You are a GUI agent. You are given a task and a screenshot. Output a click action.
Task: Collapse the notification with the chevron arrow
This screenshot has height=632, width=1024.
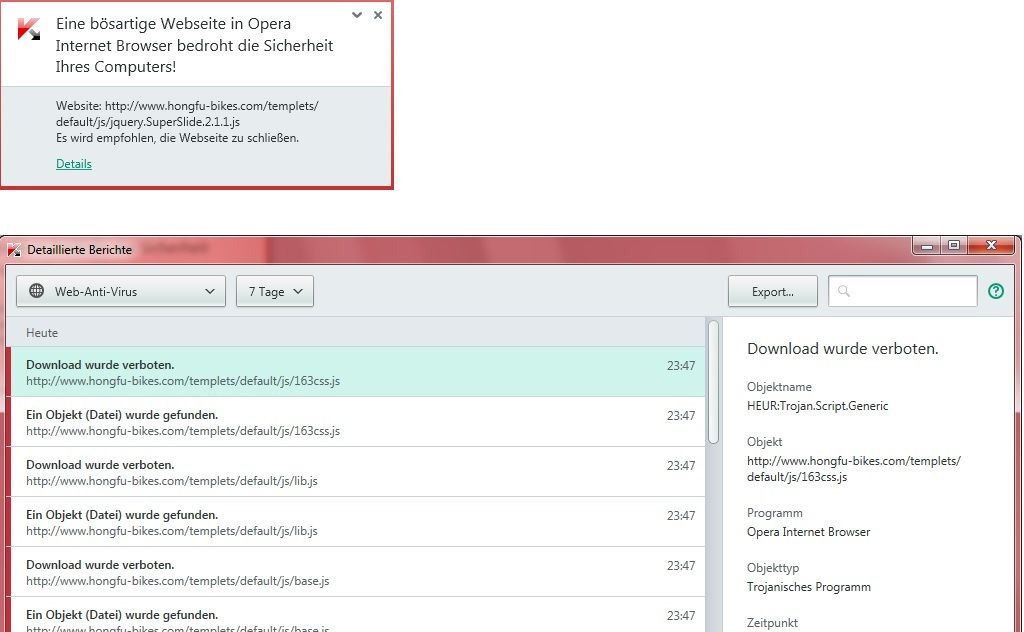(358, 16)
